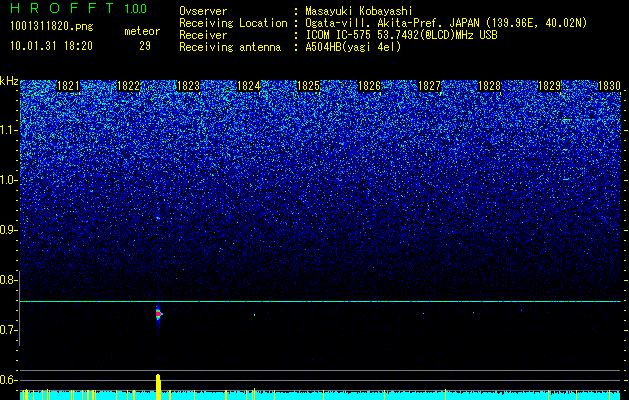Click the meteor count value 29
Screen dimensions: 629x400
(x=145, y=46)
